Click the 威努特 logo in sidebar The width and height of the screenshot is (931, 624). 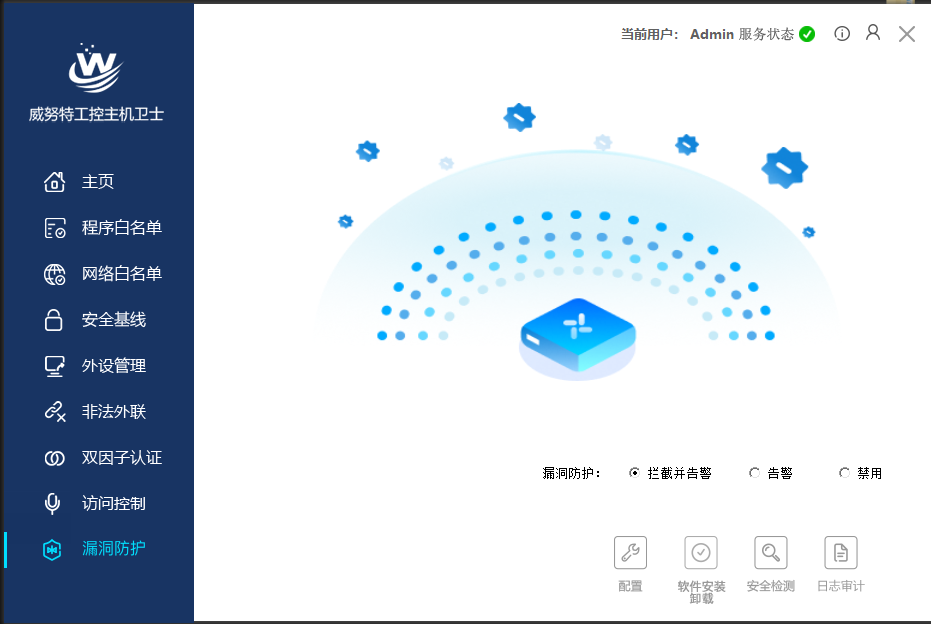[95, 68]
